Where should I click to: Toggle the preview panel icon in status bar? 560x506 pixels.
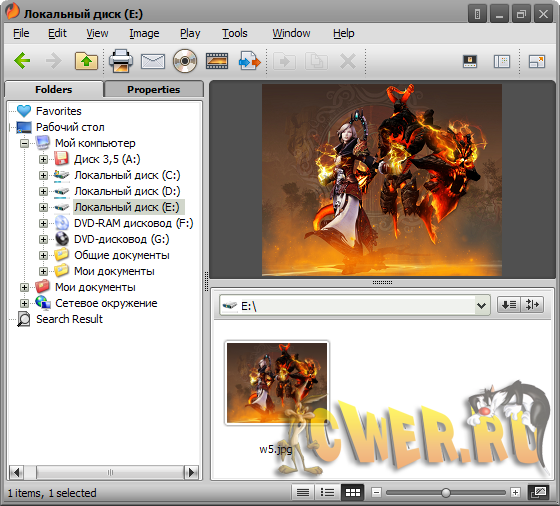coord(540,493)
